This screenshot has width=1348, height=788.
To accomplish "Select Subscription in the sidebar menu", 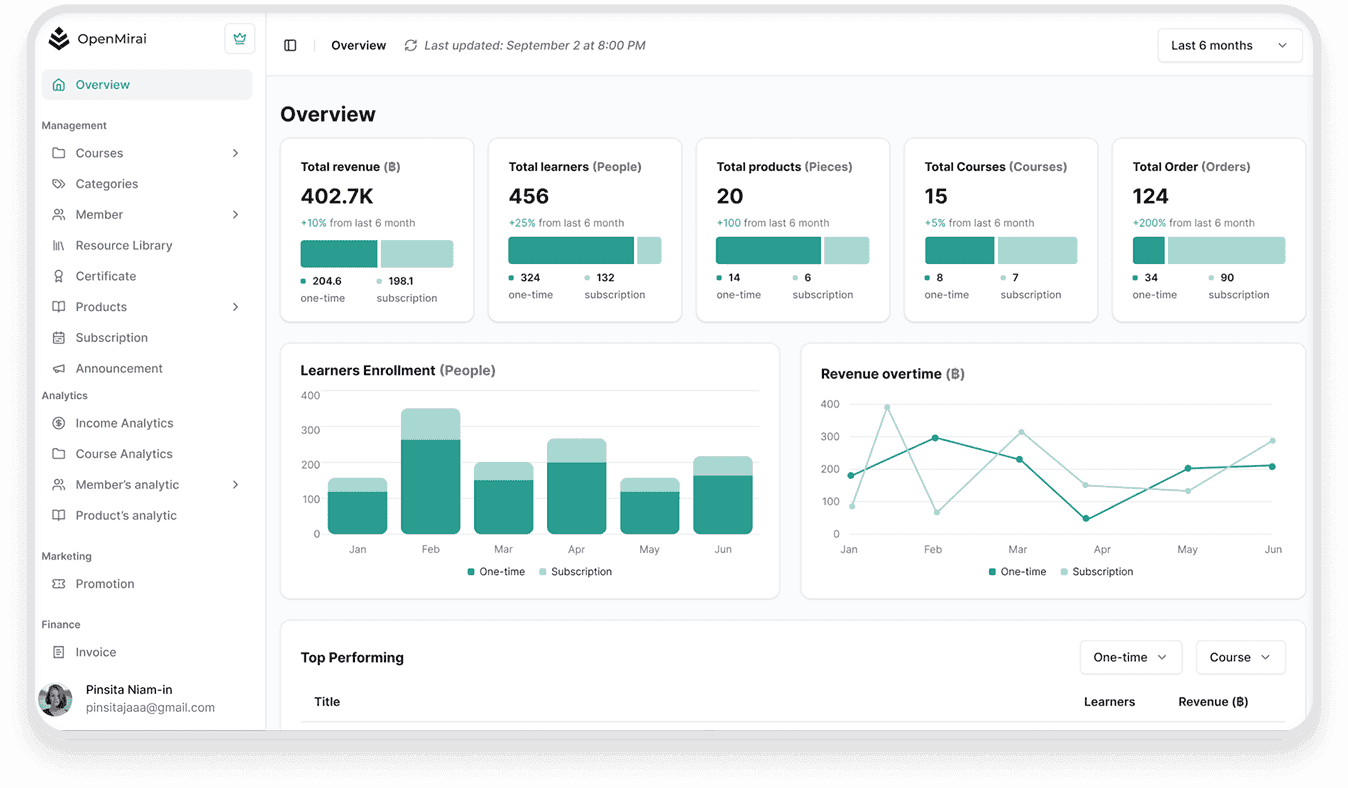I will (111, 338).
